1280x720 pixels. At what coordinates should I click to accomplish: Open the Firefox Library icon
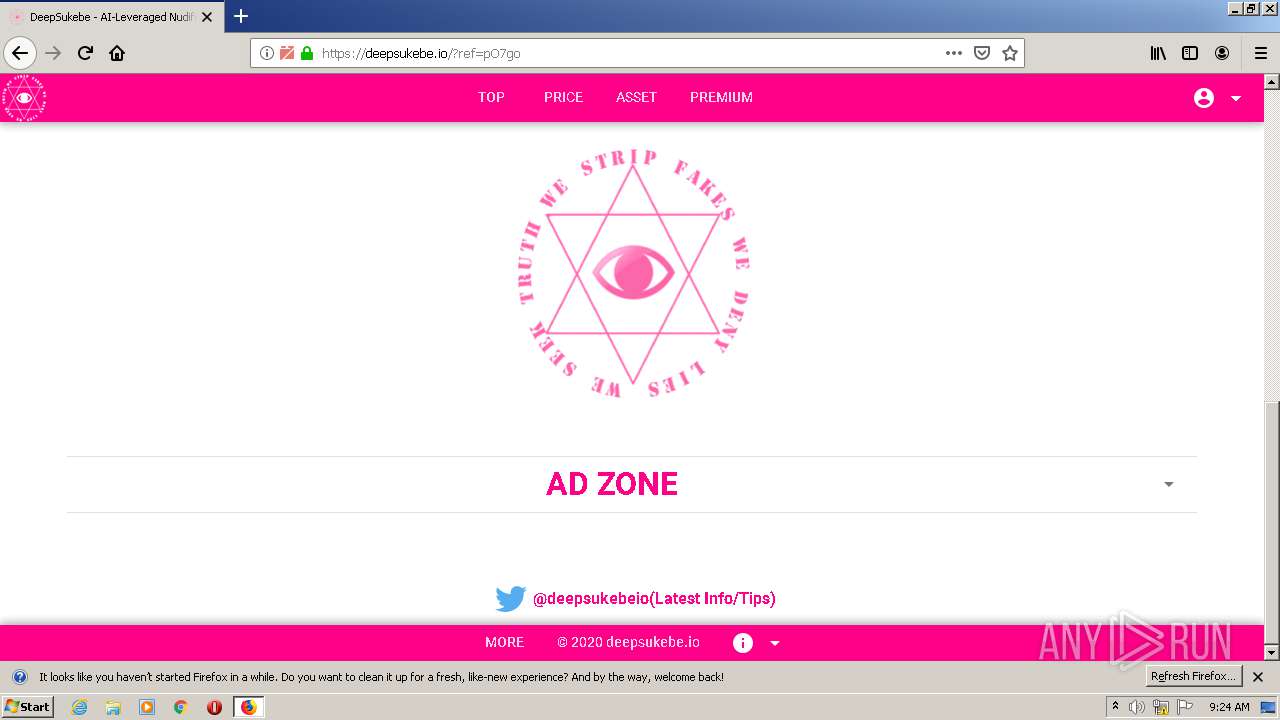tap(1158, 54)
